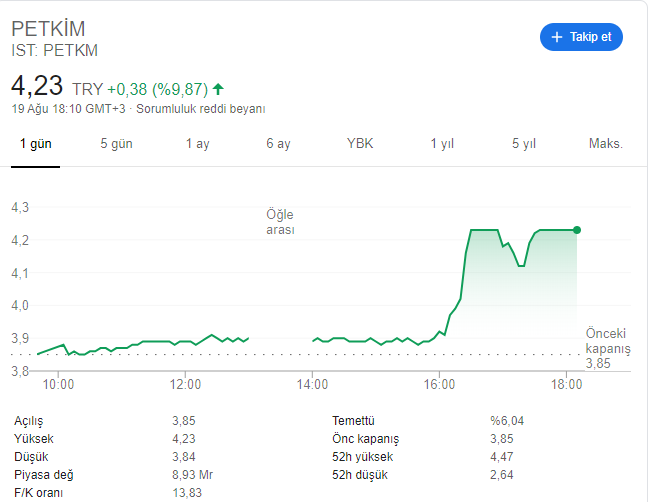Open the Sorumluluk reddi beyanı link
Image resolution: width=649 pixels, height=502 pixels.
pos(200,108)
